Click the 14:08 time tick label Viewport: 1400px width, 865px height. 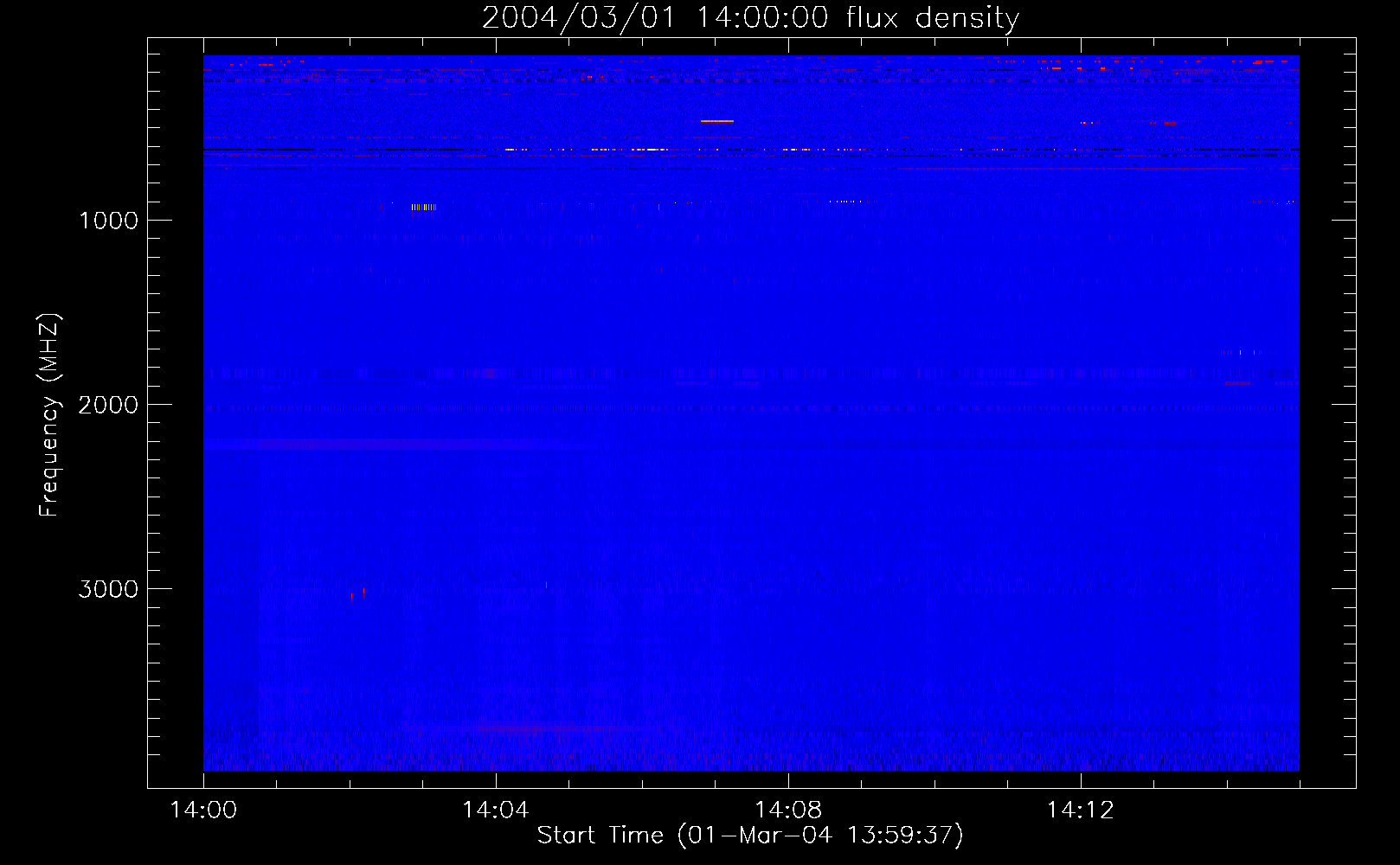click(x=788, y=811)
